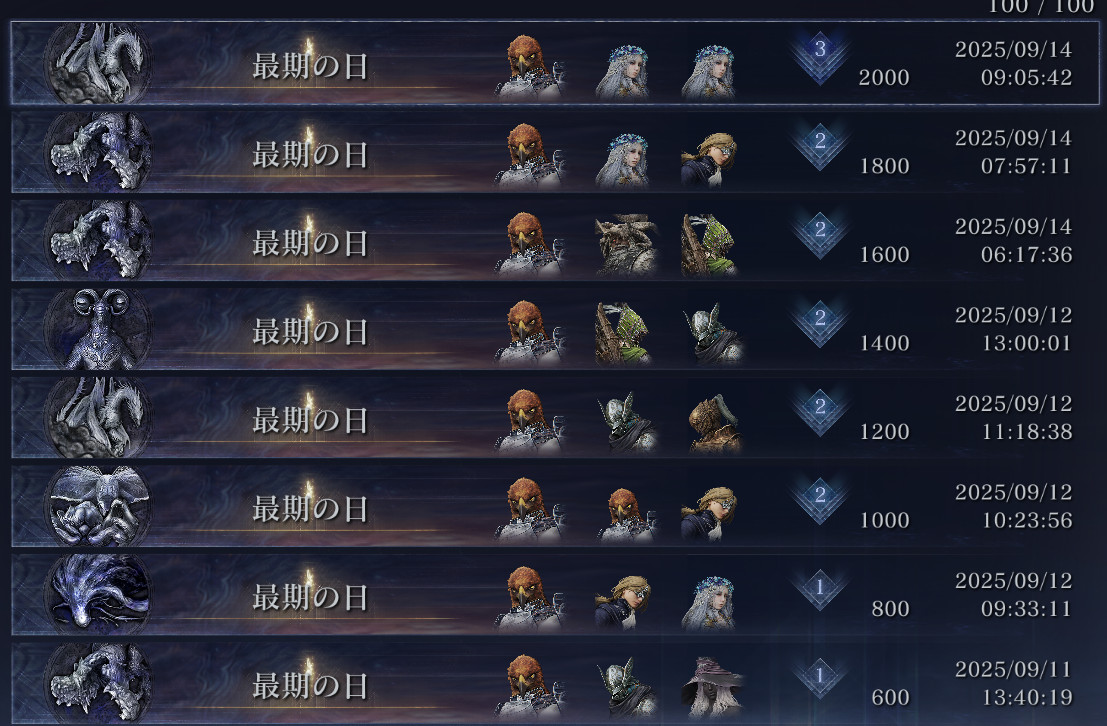The height and width of the screenshot is (726, 1107).
Task: Click the second hawk-headed character in the 1000-point record
Action: click(x=625, y=514)
